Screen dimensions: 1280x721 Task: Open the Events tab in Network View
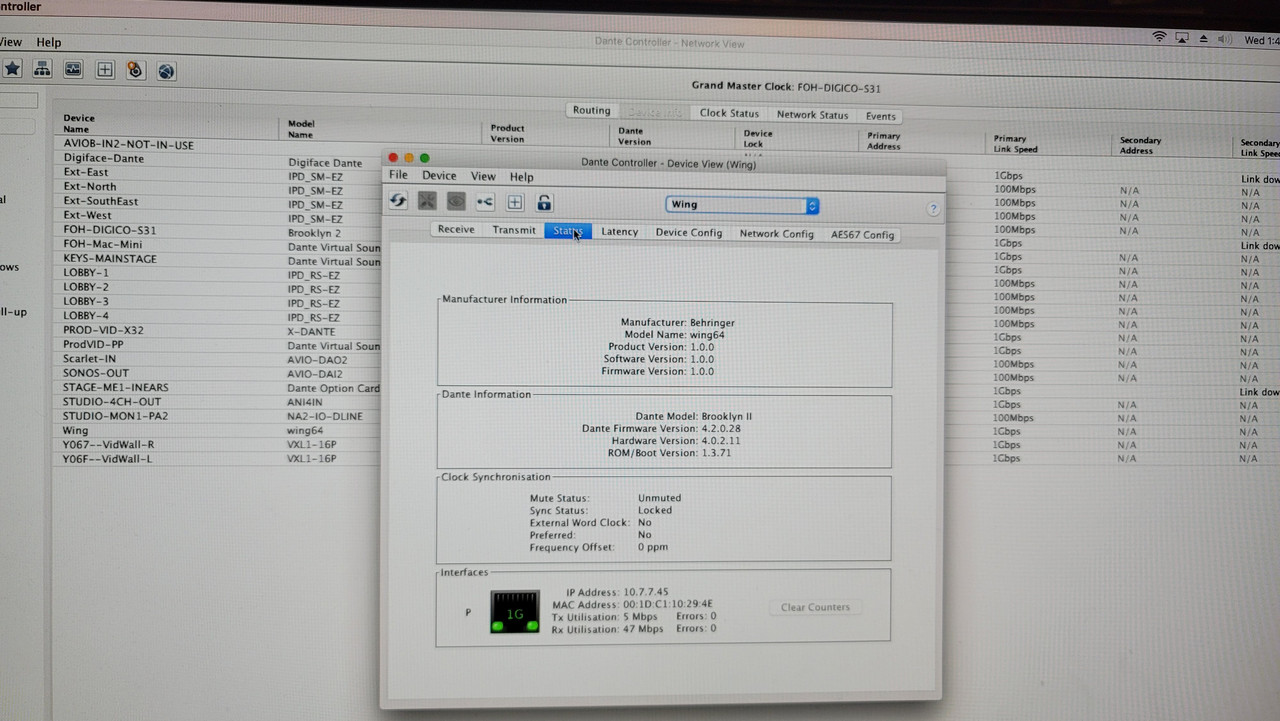[x=880, y=116]
